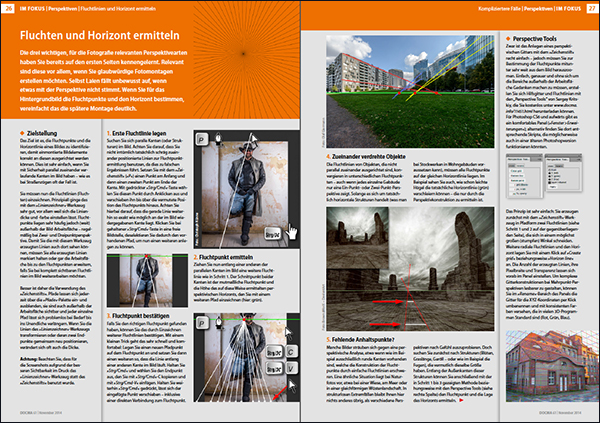This screenshot has width=600, height=423.
Task: Open the brick house photo with perspective grid
Action: pos(551,366)
